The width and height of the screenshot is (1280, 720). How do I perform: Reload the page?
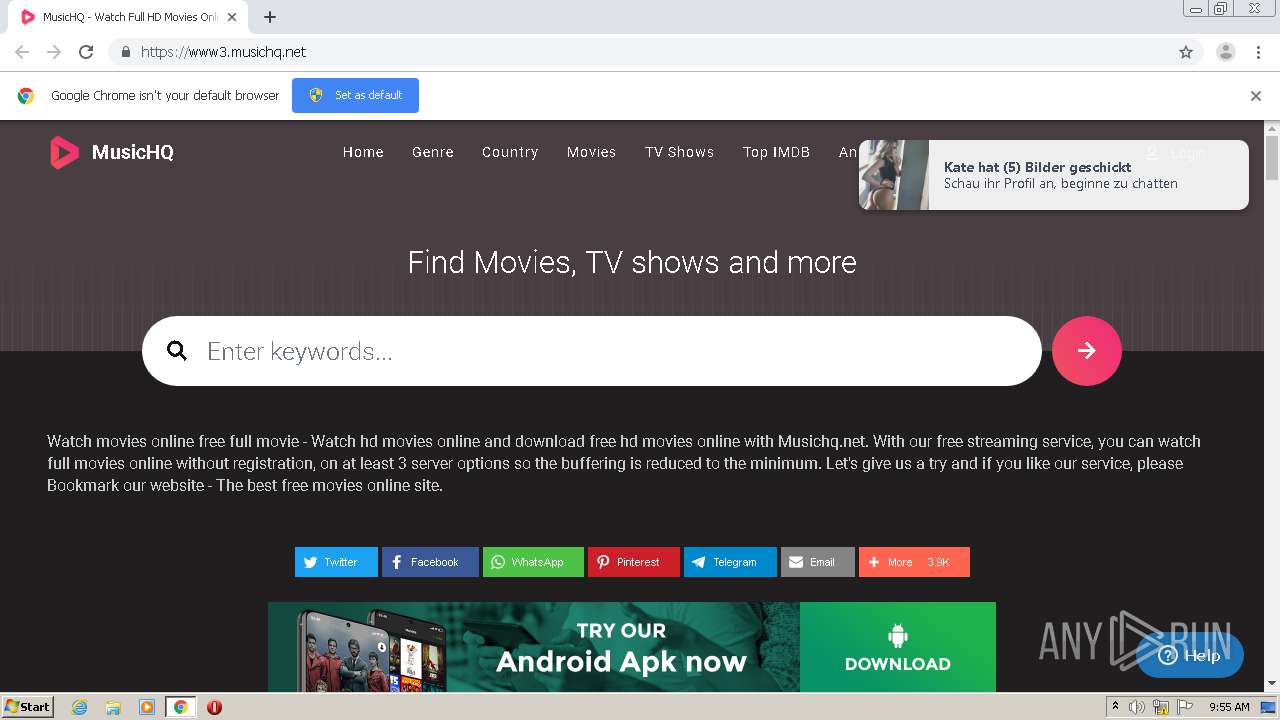tap(86, 52)
